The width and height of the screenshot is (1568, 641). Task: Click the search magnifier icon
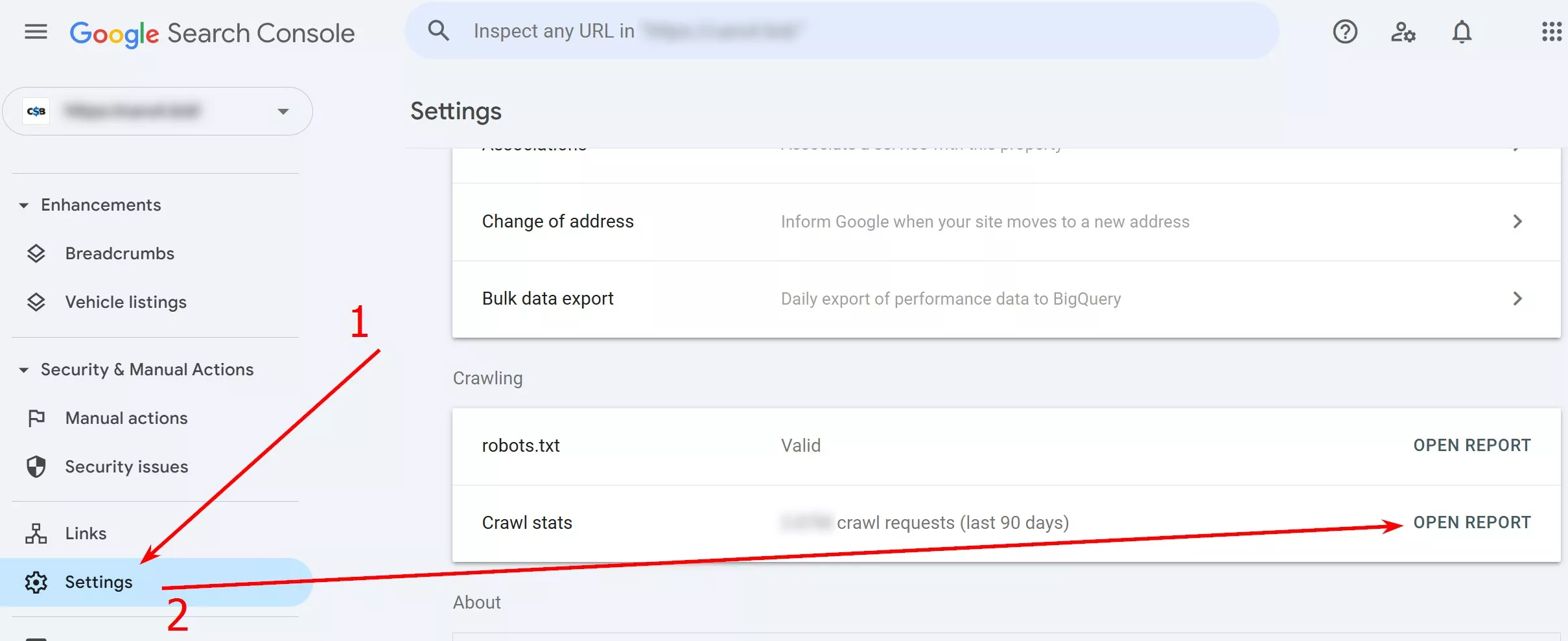(438, 30)
